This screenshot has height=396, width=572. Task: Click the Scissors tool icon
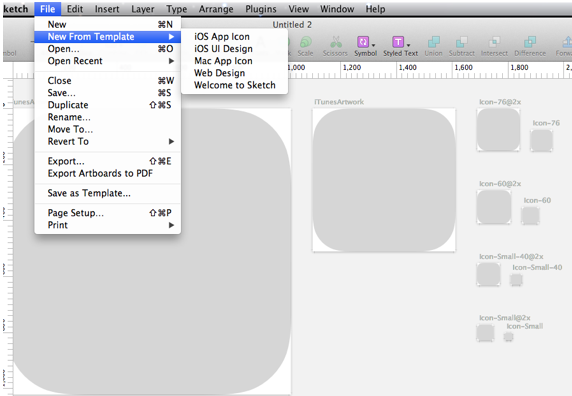336,42
